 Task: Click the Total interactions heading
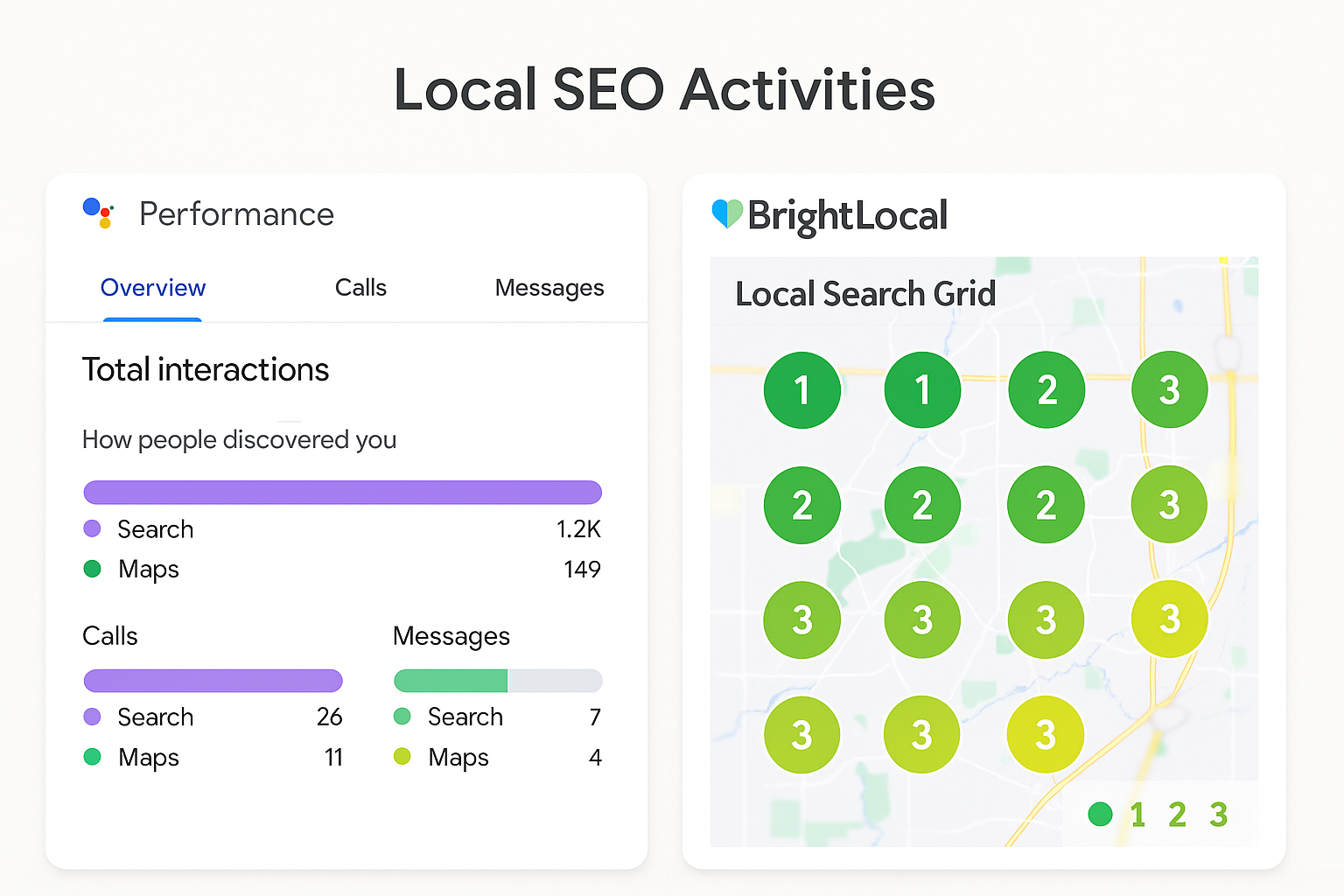pos(206,369)
